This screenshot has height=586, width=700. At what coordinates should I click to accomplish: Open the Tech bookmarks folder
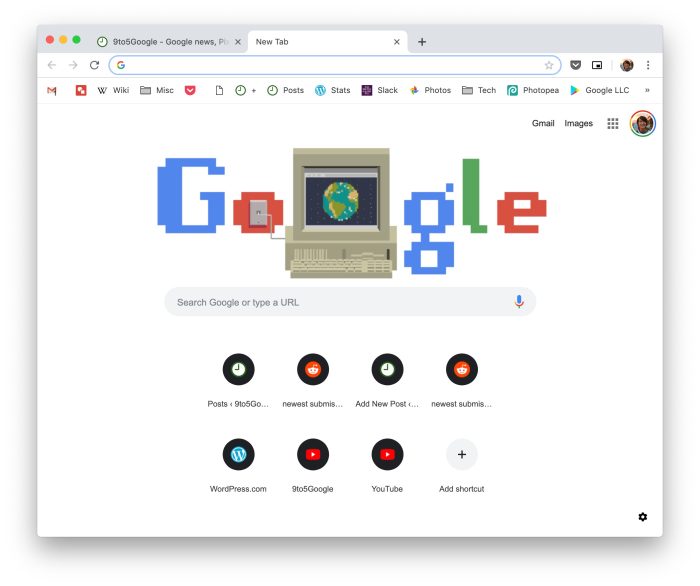(479, 91)
